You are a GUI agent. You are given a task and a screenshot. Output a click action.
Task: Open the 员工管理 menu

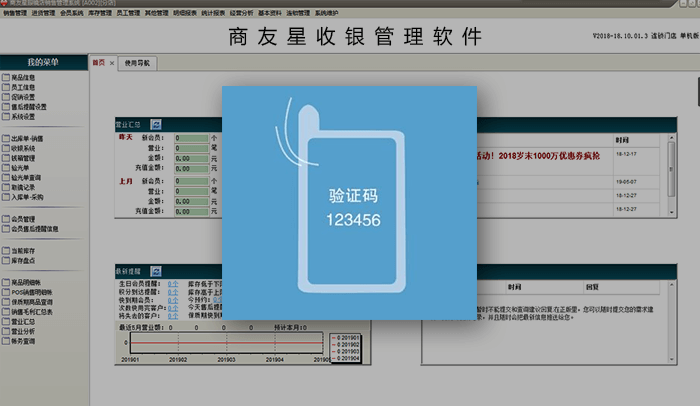click(129, 13)
